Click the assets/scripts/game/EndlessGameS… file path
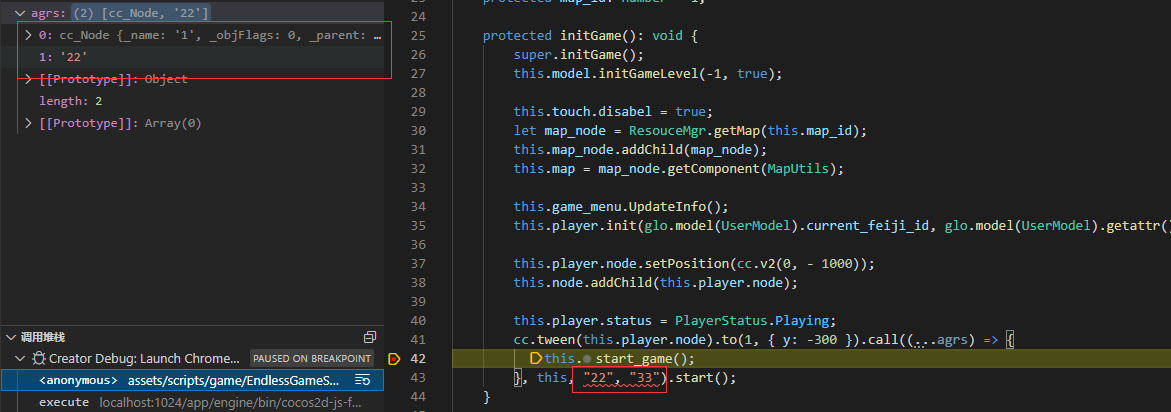The height and width of the screenshot is (412, 1171). [x=233, y=380]
